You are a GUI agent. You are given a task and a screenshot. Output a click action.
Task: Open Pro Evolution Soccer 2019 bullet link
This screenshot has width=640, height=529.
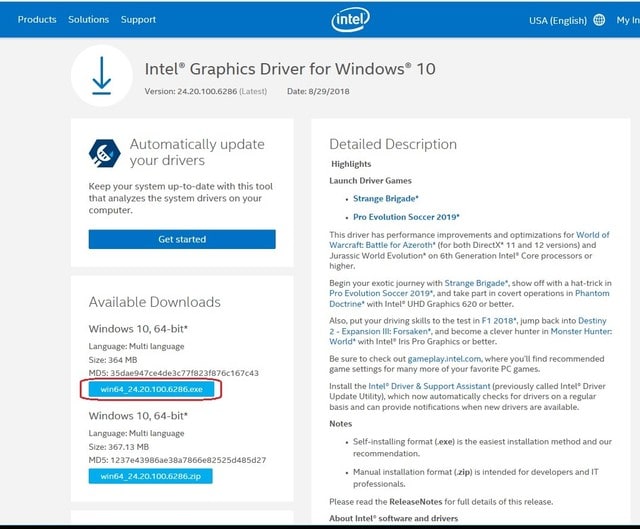tap(406, 217)
